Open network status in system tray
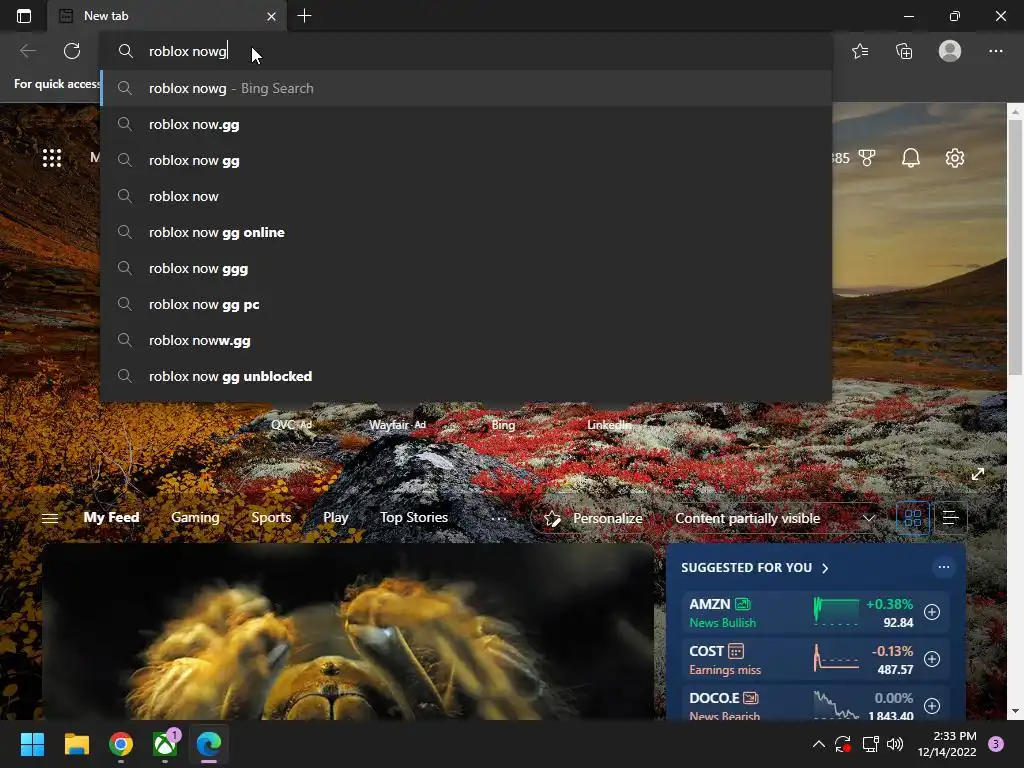The height and width of the screenshot is (768, 1024). tap(870, 744)
